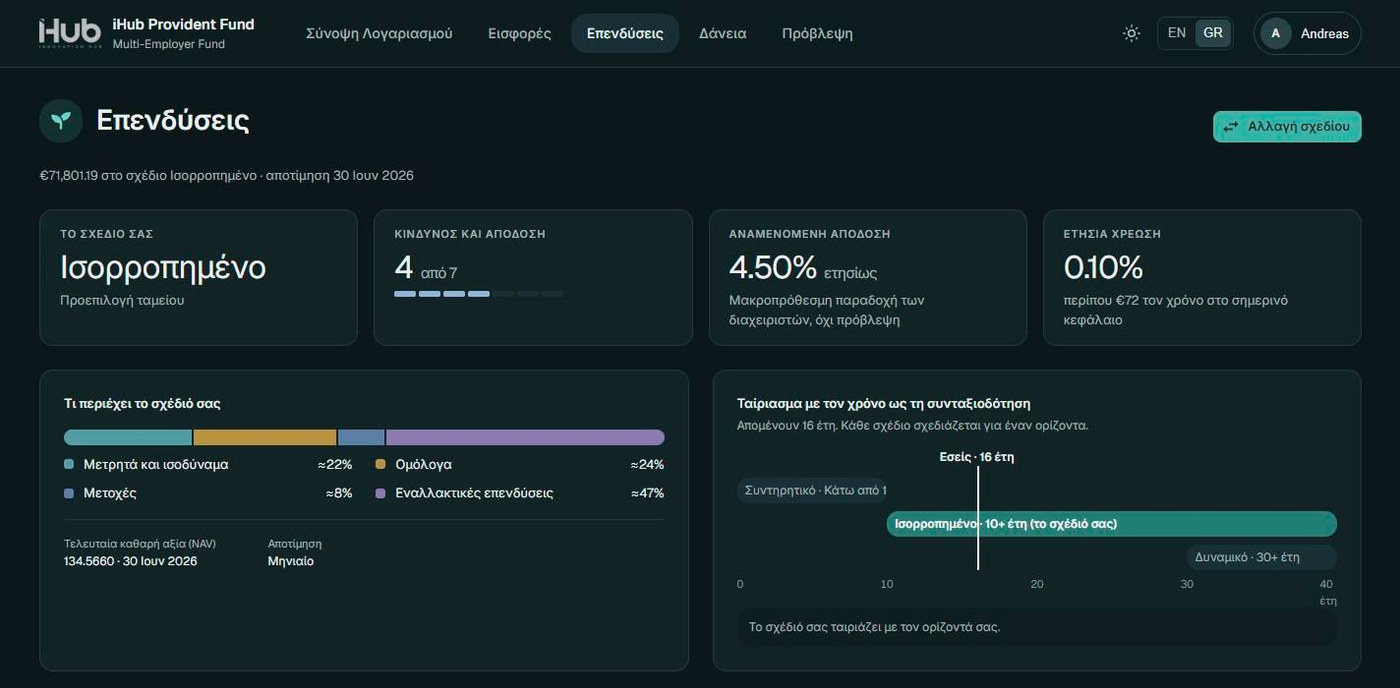
Task: Open the Δάνεια tab
Action: [x=723, y=33]
